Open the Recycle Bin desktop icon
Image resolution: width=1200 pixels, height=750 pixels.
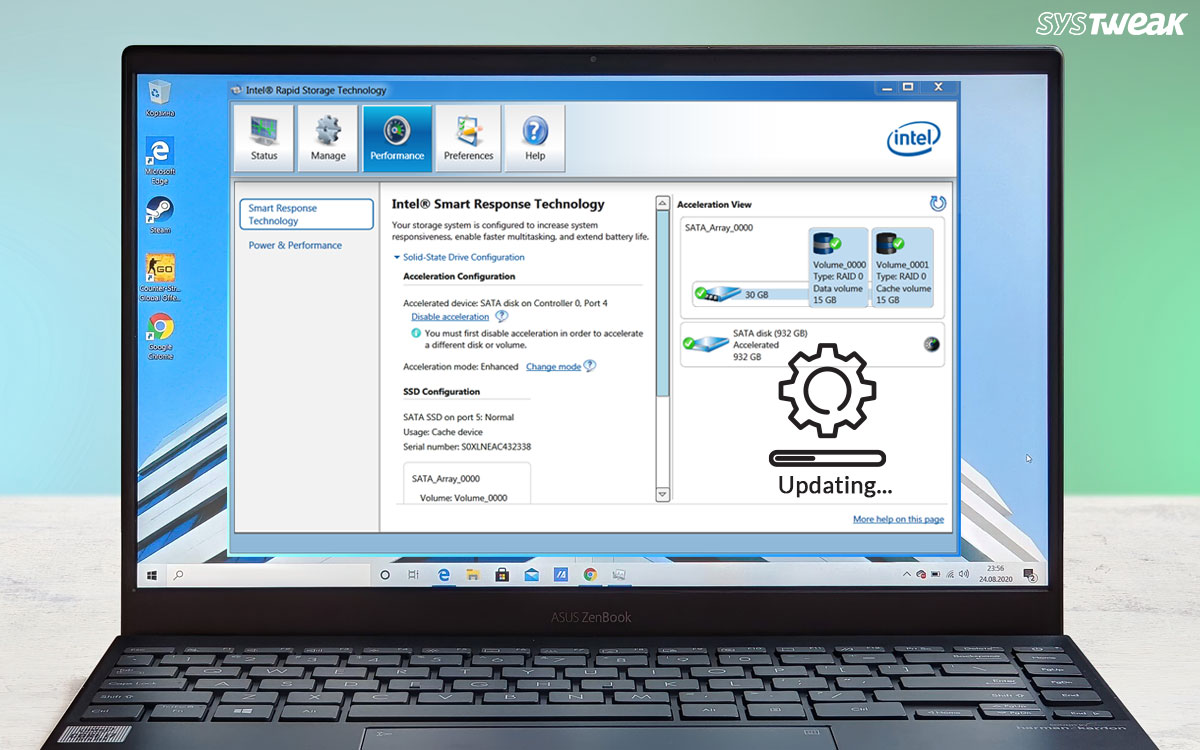coord(159,97)
